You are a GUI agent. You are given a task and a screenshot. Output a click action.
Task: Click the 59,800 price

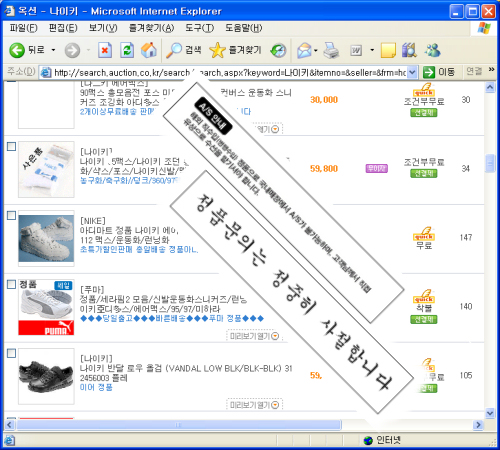(x=324, y=169)
